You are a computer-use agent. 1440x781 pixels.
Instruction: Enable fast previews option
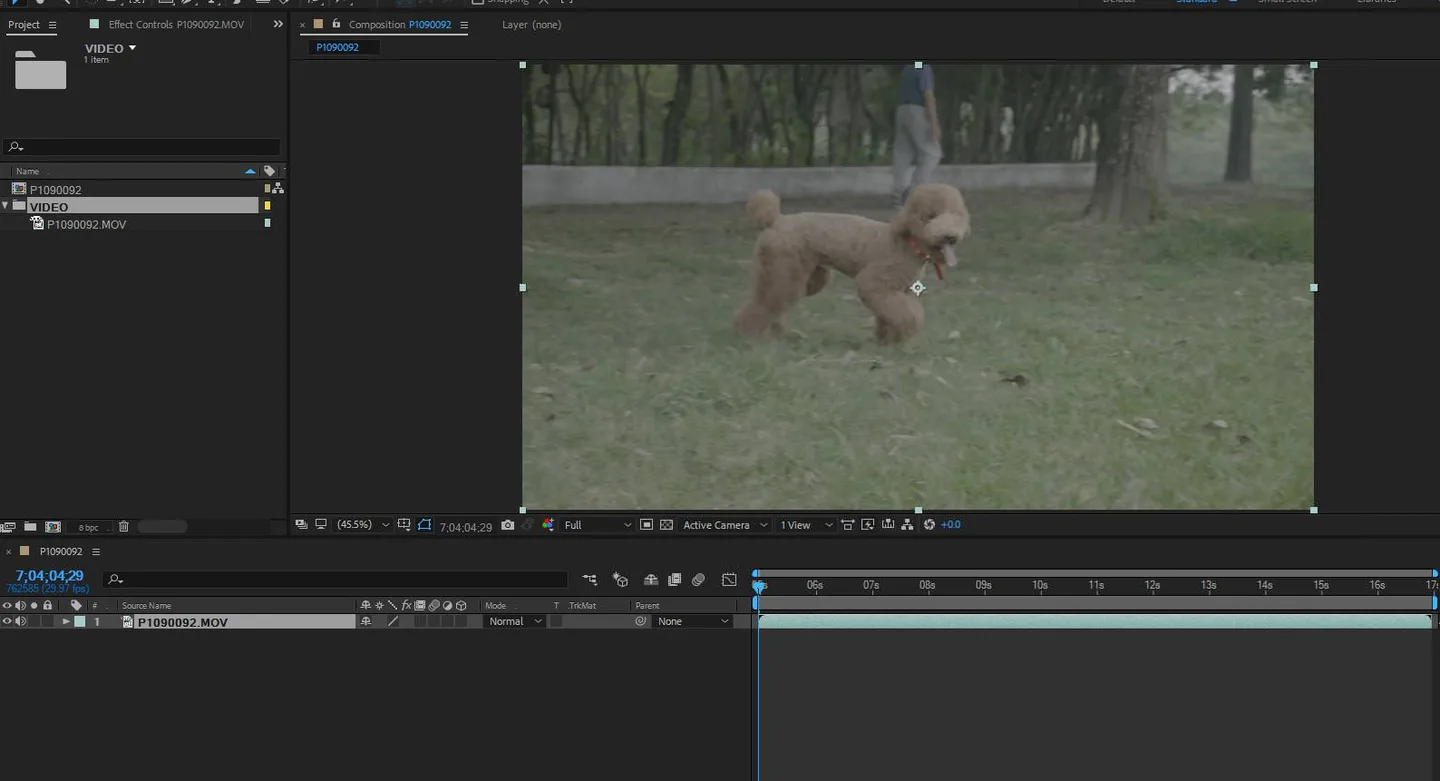[x=868, y=525]
